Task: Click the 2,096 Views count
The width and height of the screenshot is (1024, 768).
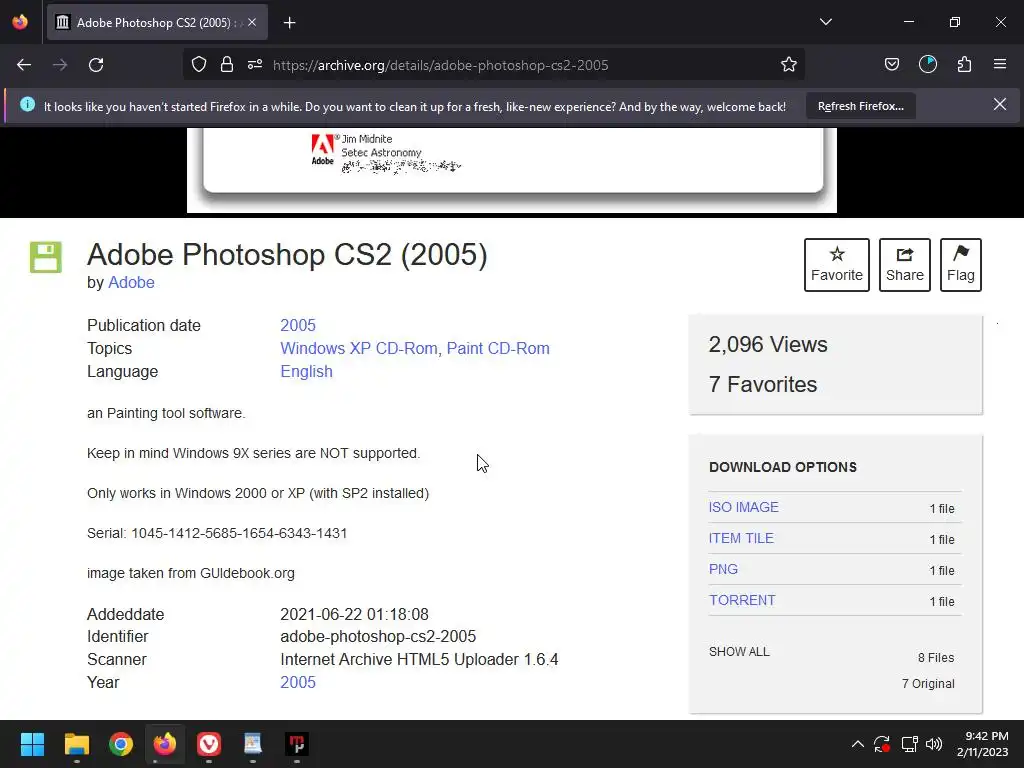Action: 768,345
